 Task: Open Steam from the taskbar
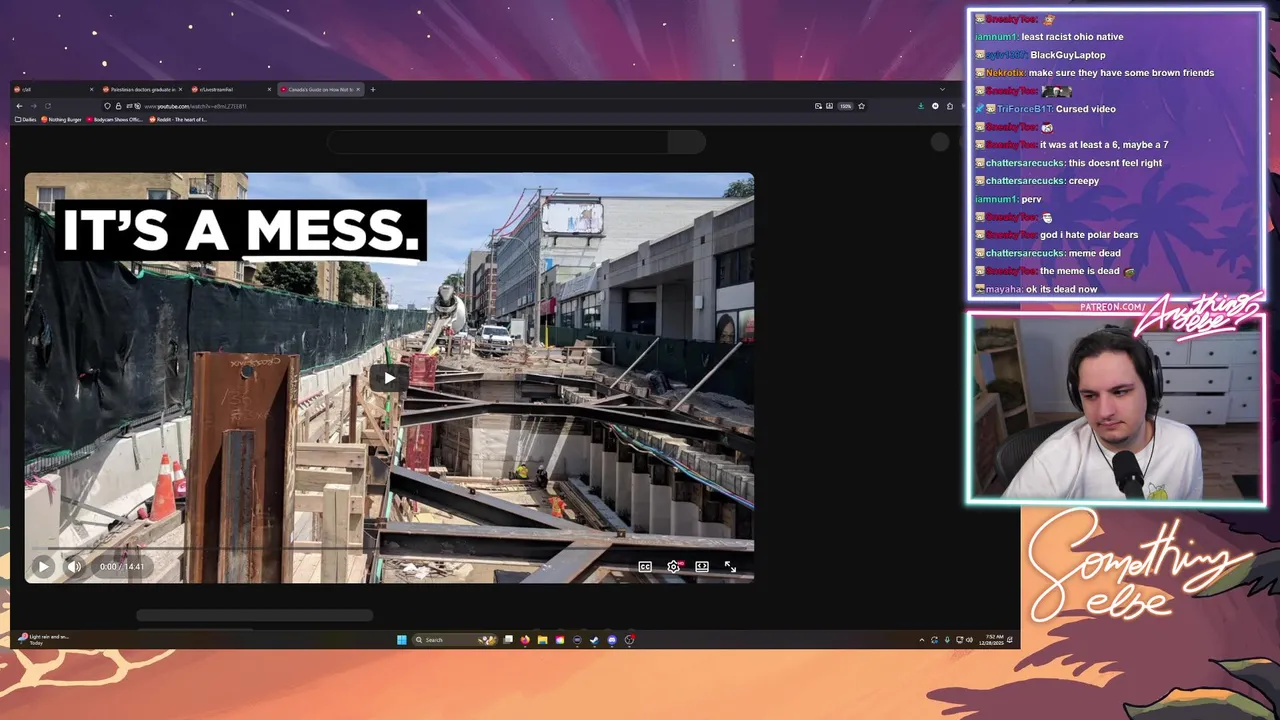[594, 640]
